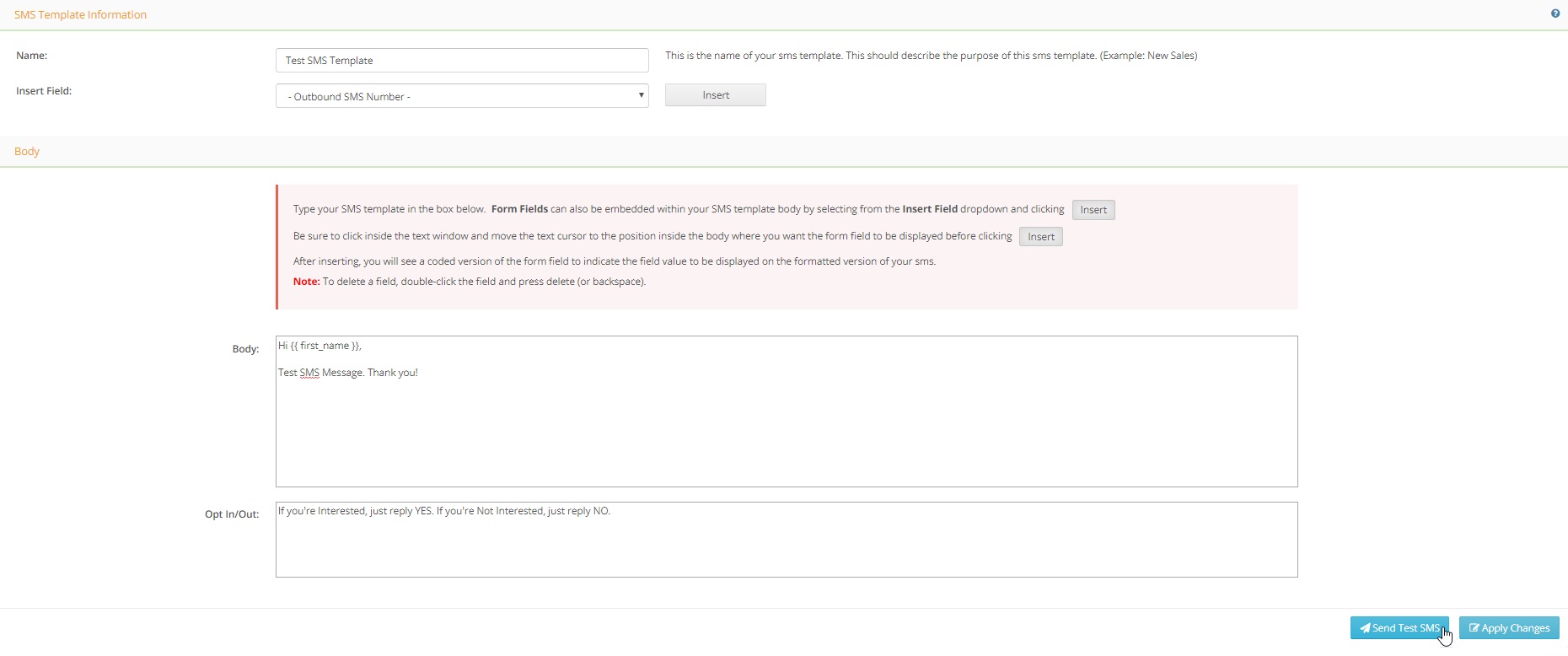Click the Insert button in second instruction line
1568x656 pixels.
point(1041,237)
